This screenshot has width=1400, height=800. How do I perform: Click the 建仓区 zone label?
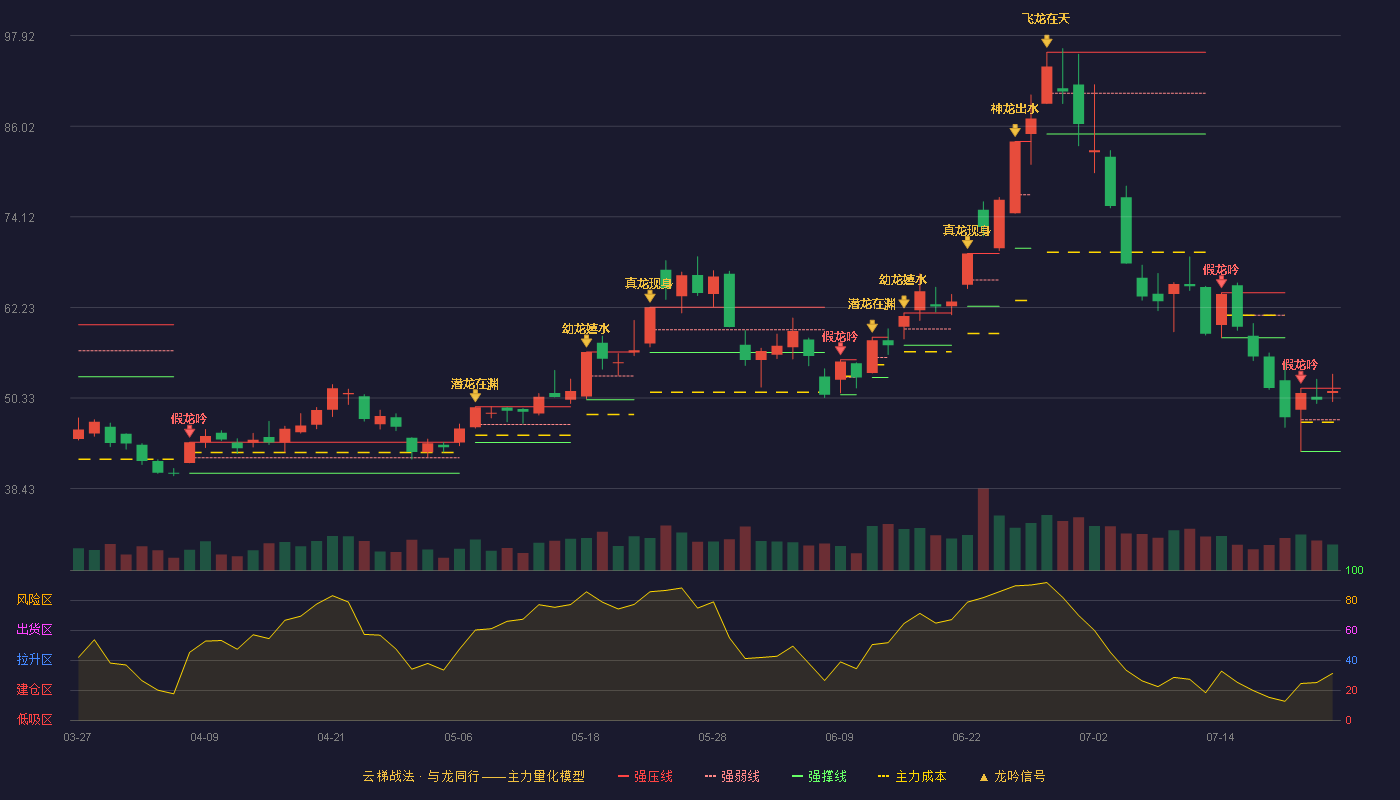click(x=34, y=690)
